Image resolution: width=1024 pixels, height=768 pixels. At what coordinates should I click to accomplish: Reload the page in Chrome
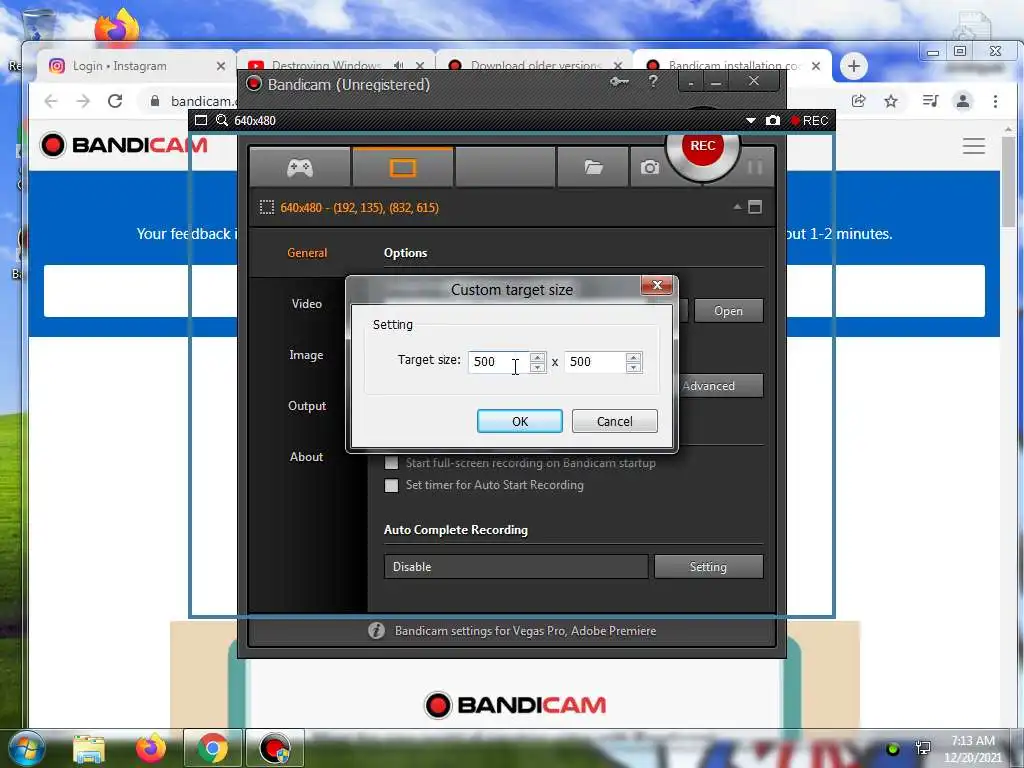115,101
